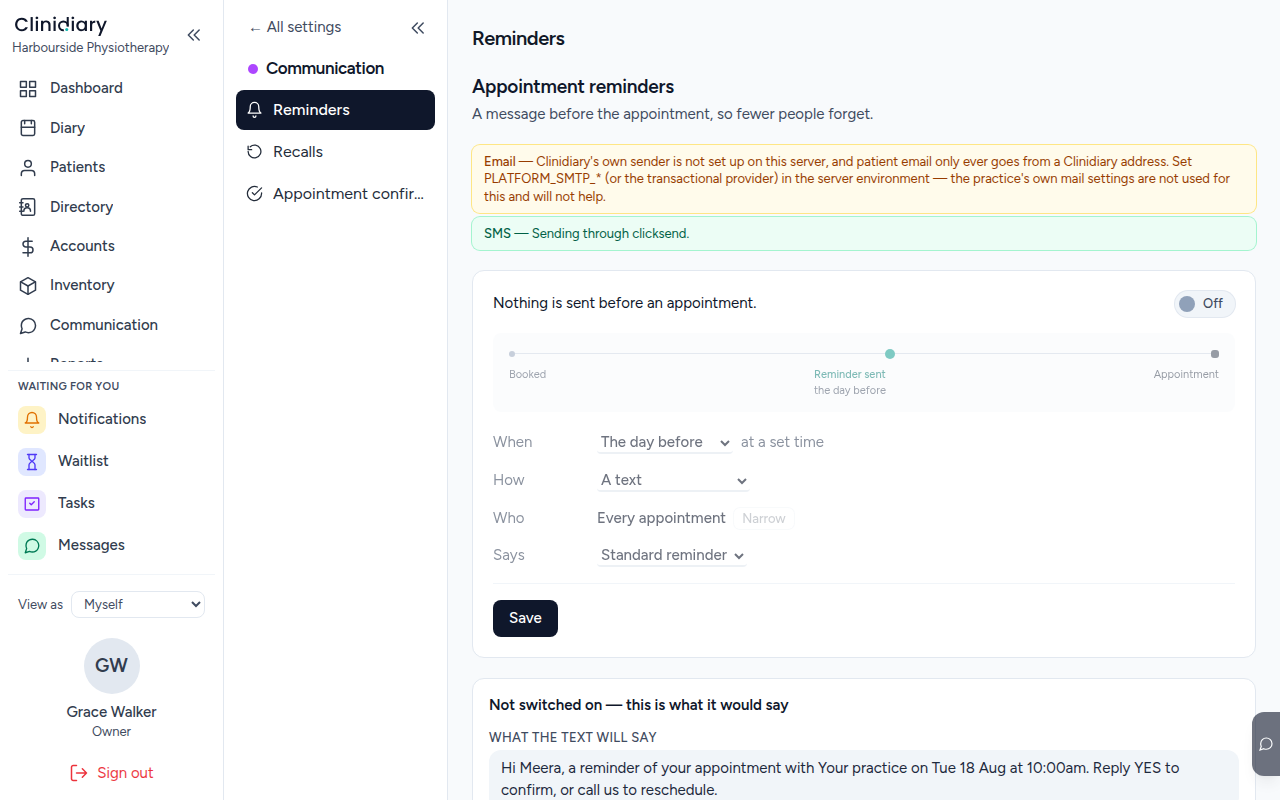Viewport: 1280px width, 800px height.
Task: Click the Booked timeline start dot
Action: (x=512, y=354)
